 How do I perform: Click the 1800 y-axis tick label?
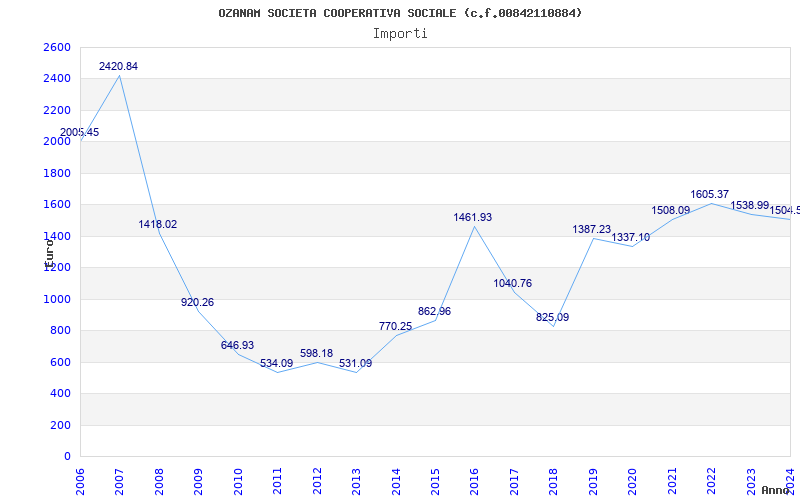point(57,173)
